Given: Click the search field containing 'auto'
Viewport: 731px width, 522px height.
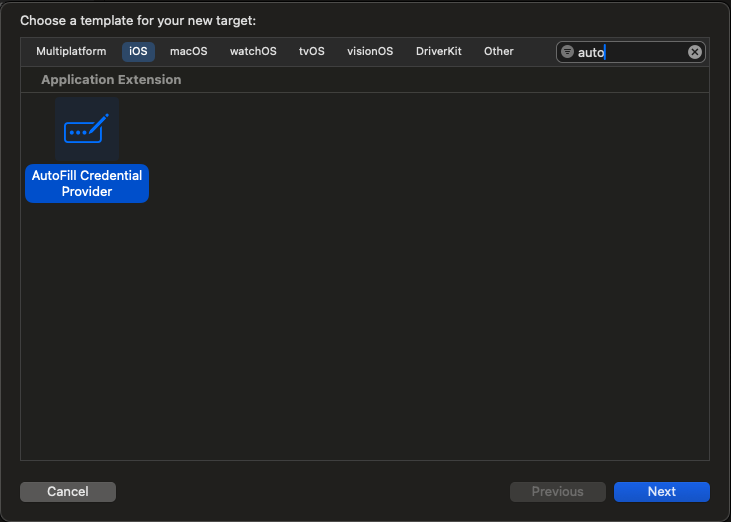Looking at the screenshot, I should [x=630, y=52].
